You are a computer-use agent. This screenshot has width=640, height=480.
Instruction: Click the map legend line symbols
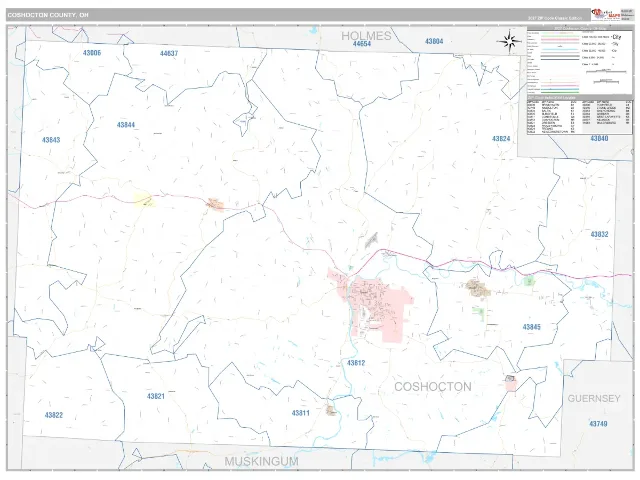(560, 61)
